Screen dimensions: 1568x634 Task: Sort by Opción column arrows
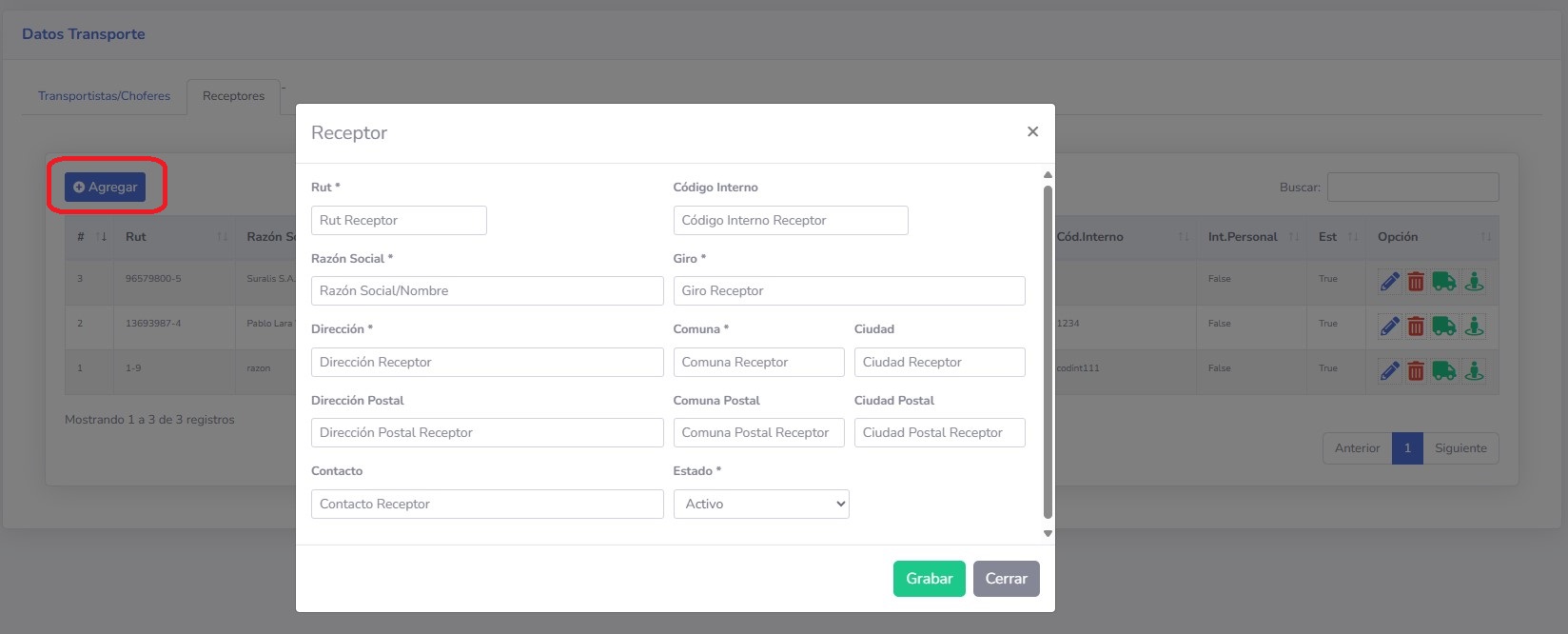point(1486,237)
